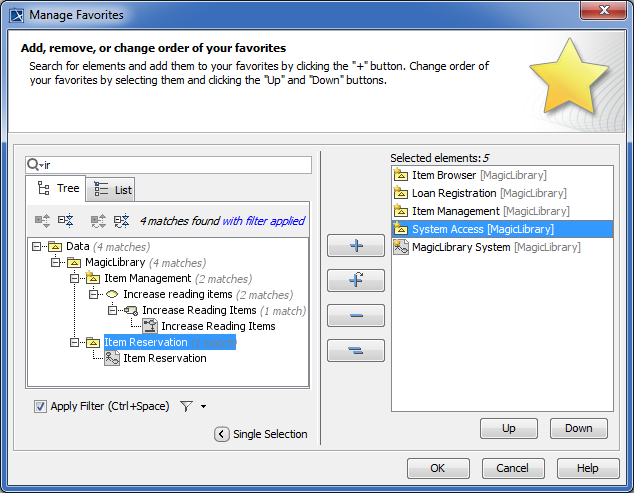Click the Single Selection arrow icon
634x493 pixels.
222,434
